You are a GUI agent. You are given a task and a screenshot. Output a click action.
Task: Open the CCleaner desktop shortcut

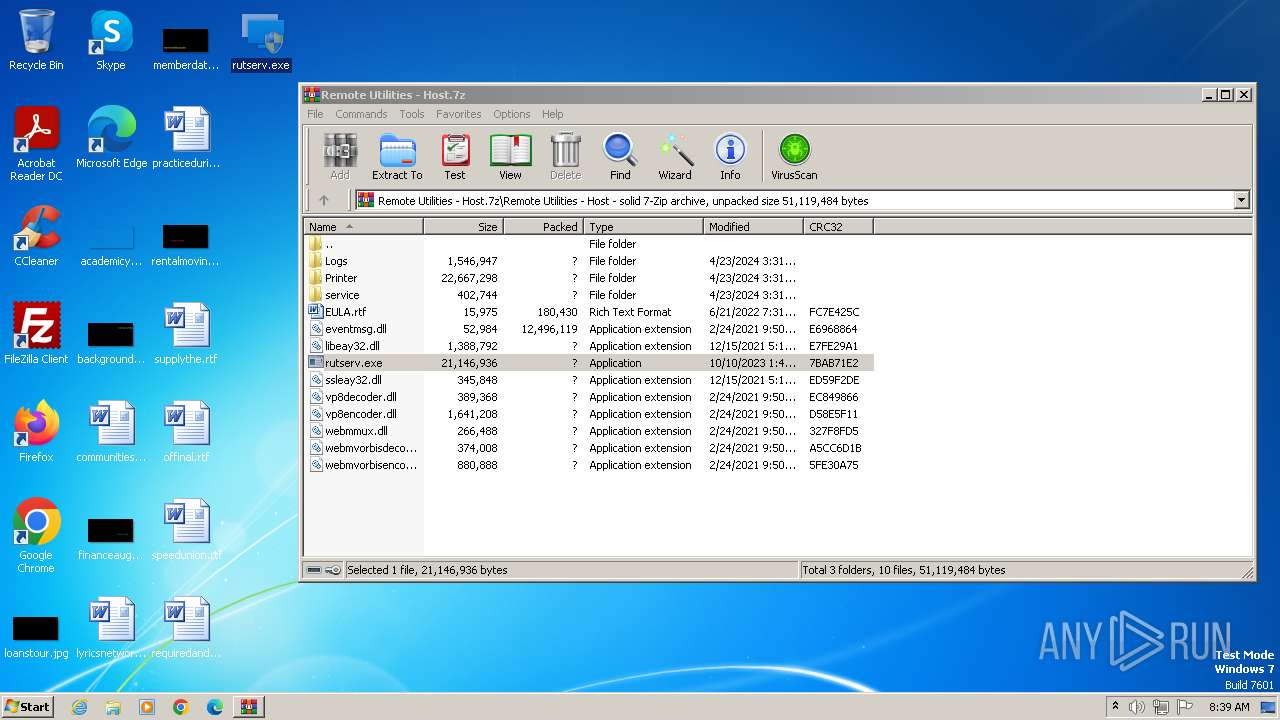pos(36,236)
